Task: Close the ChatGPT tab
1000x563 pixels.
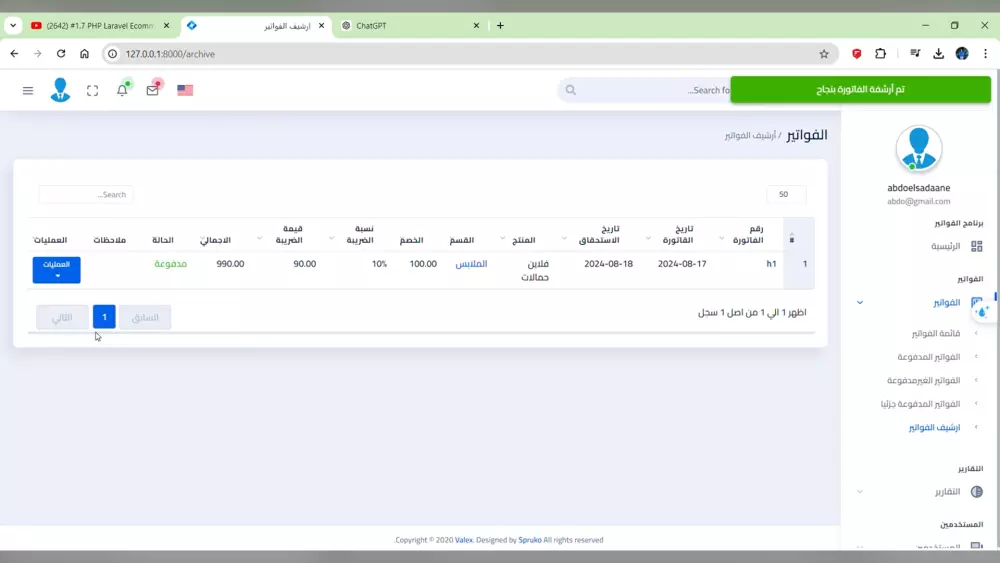Action: 476,26
